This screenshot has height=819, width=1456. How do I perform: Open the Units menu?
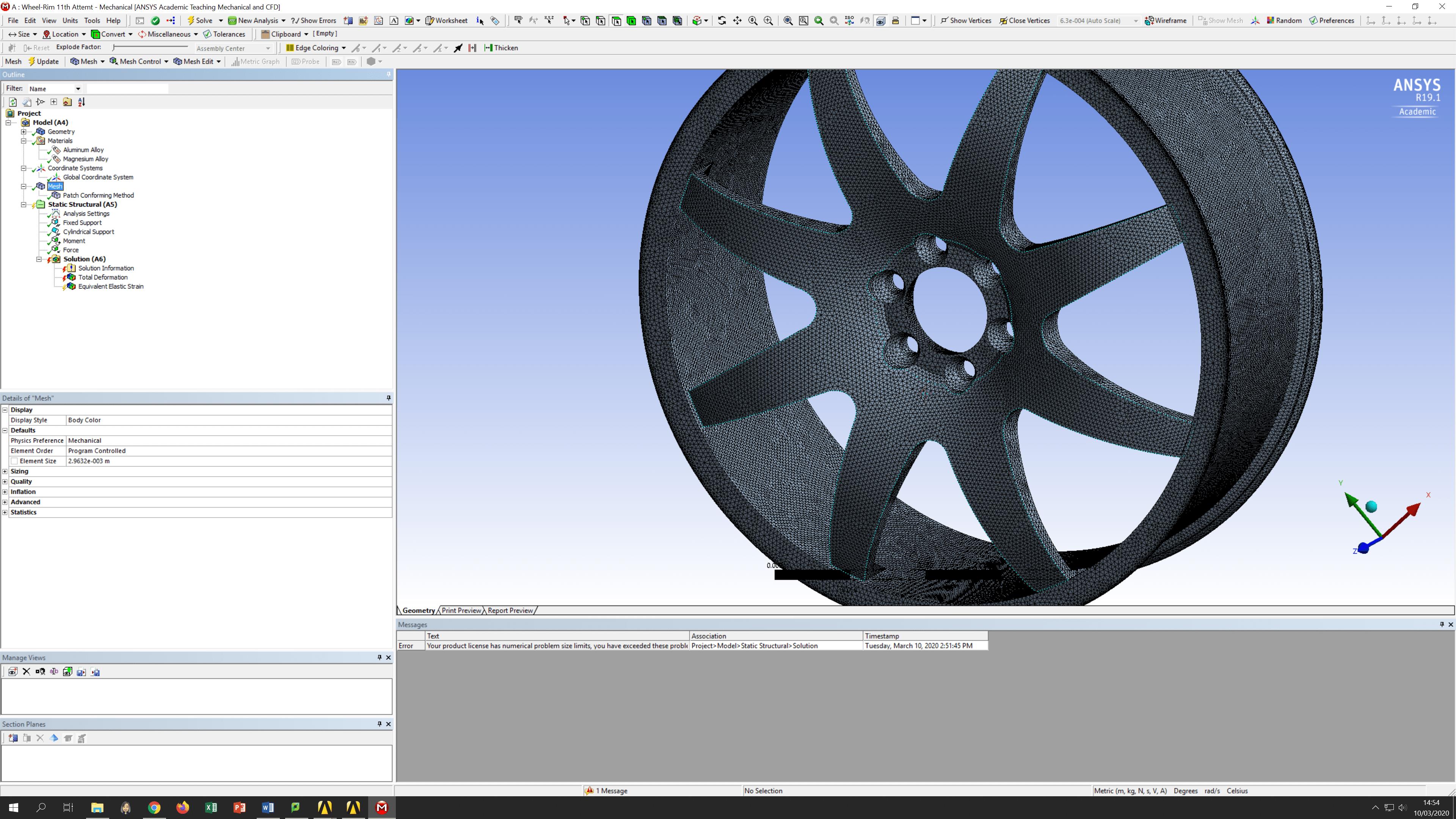coord(70,20)
